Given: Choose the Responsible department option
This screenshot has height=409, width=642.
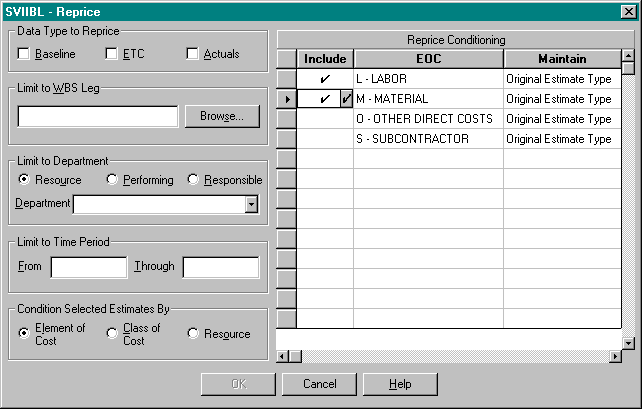Looking at the screenshot, I should click(x=194, y=180).
